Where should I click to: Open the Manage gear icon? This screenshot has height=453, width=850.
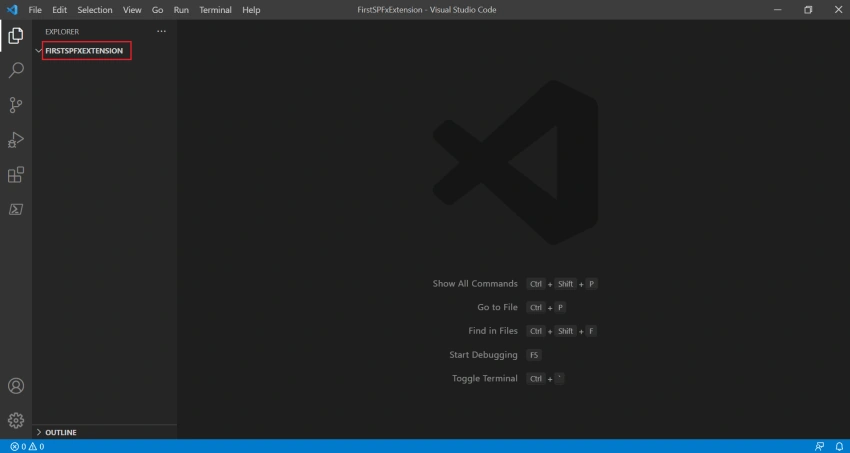click(x=16, y=420)
